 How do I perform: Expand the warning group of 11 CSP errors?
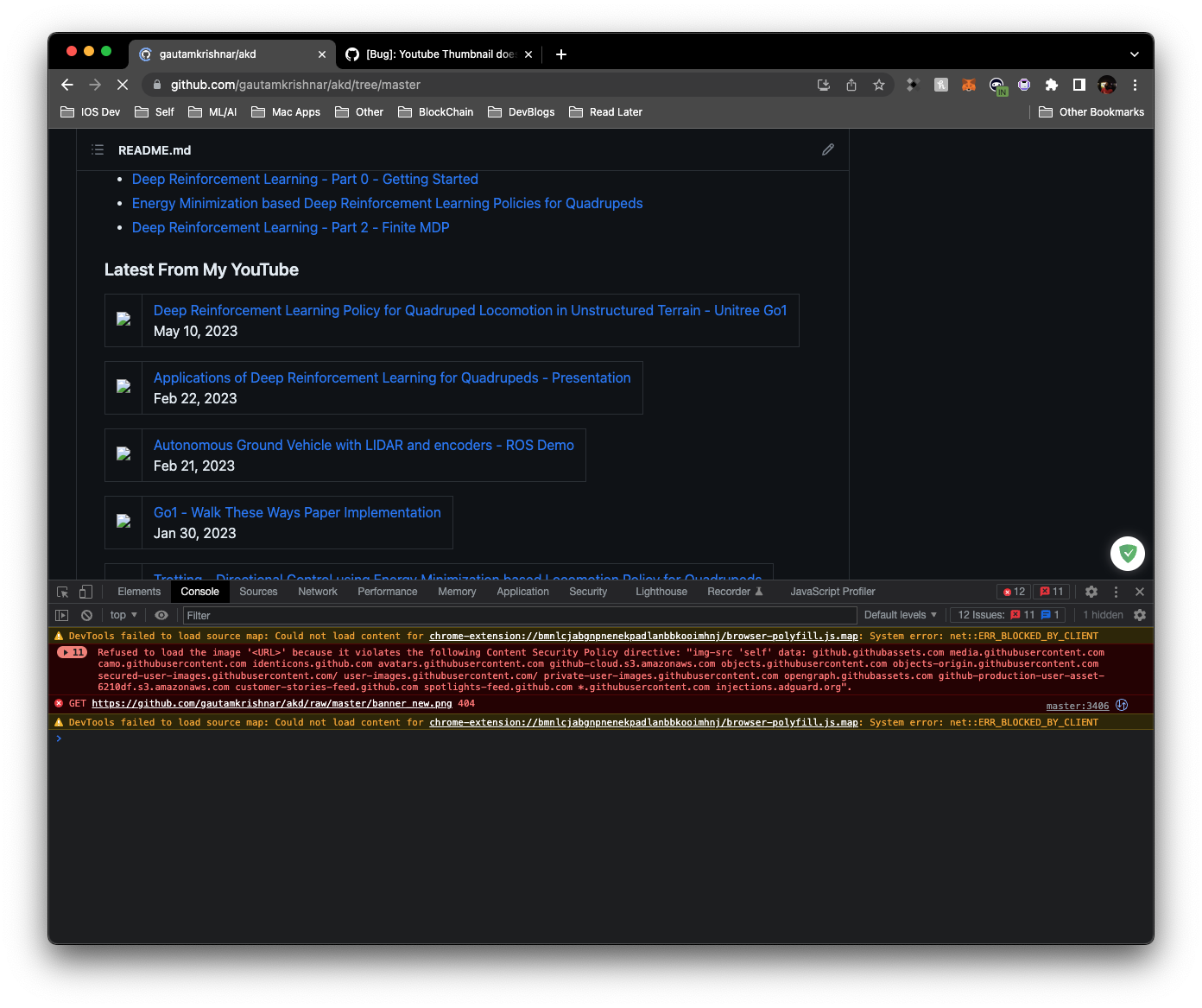[72, 651]
